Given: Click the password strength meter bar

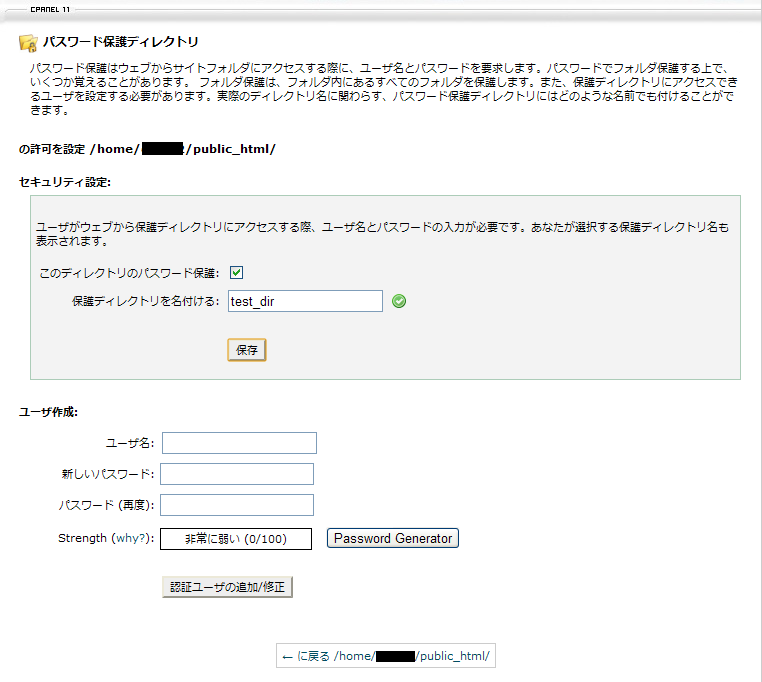Looking at the screenshot, I should point(236,539).
